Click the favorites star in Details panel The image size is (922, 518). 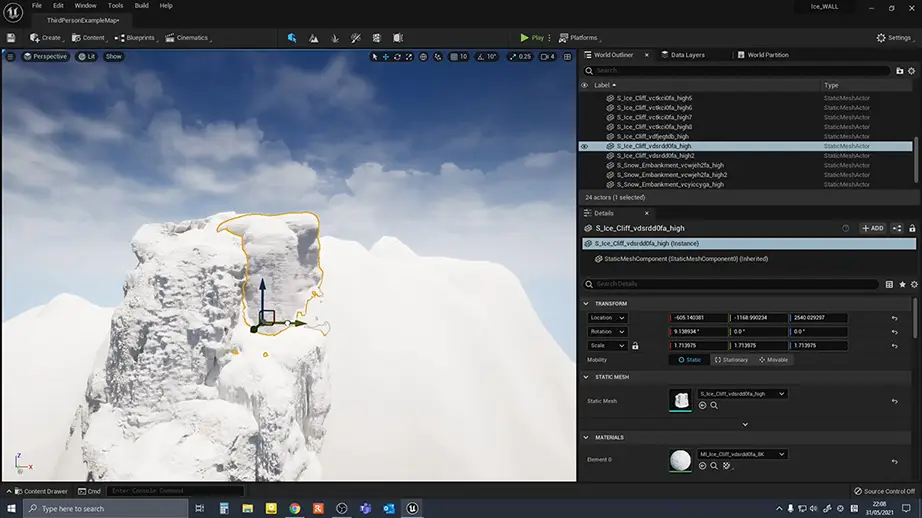click(902, 285)
